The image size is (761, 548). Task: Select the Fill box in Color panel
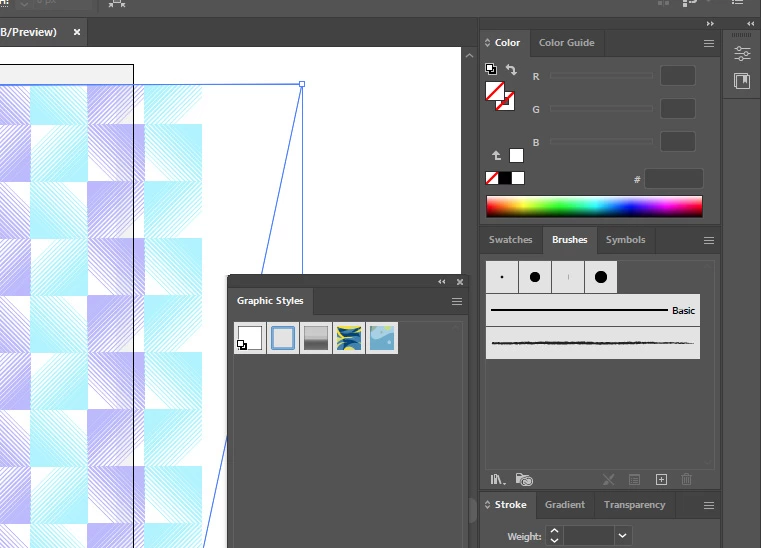(x=495, y=91)
